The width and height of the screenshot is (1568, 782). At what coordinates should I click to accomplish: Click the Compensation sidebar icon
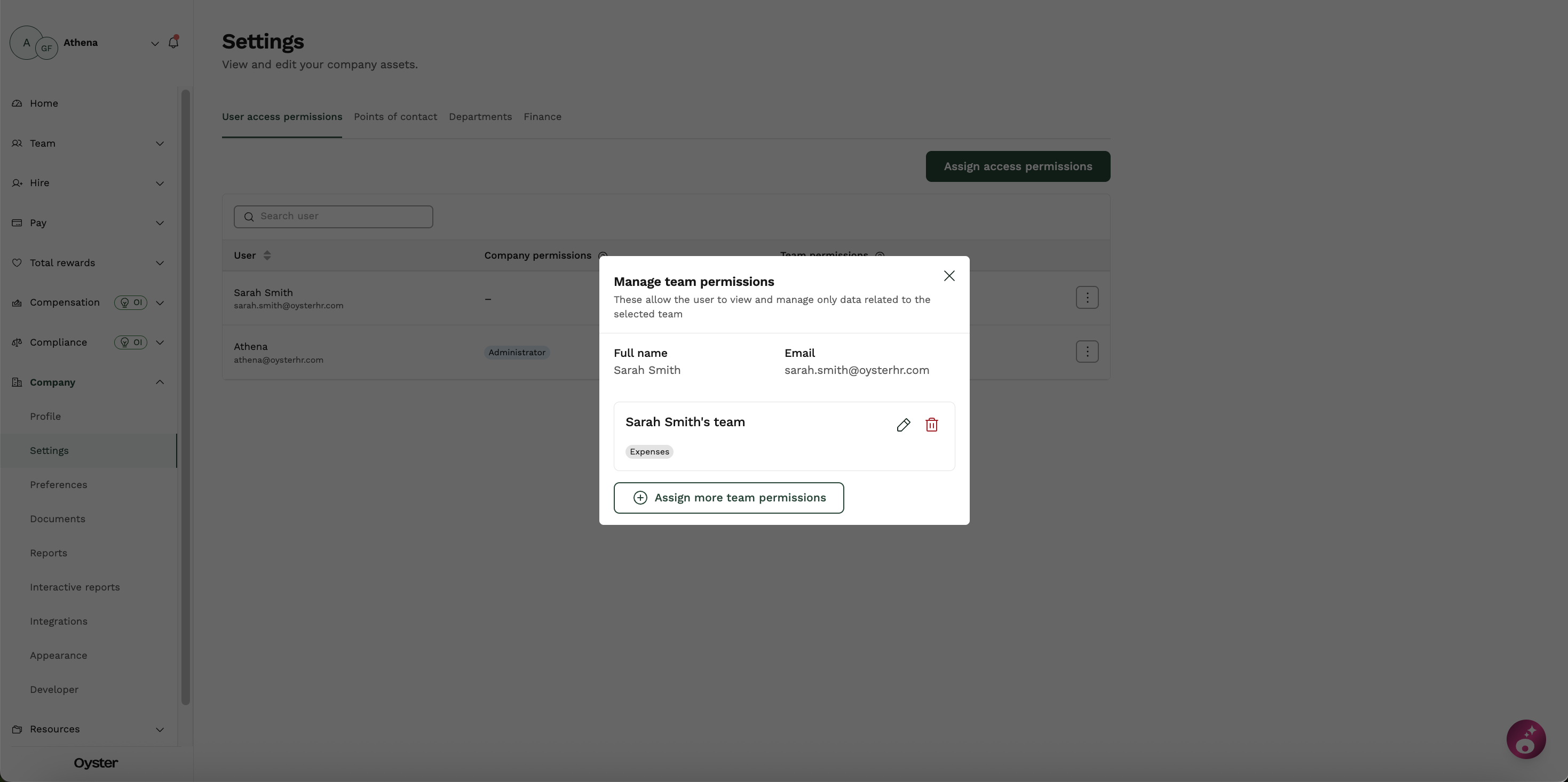tap(17, 302)
